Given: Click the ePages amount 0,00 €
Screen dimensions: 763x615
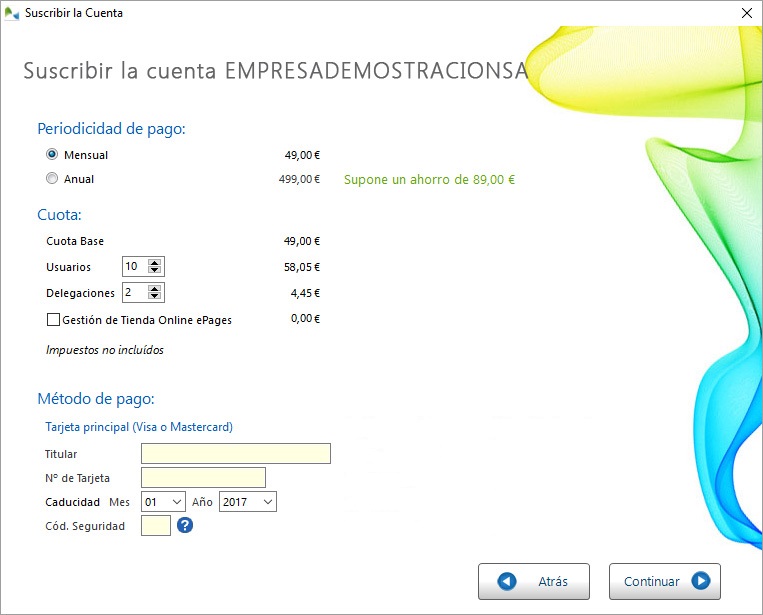Looking at the screenshot, I should click(305, 318).
